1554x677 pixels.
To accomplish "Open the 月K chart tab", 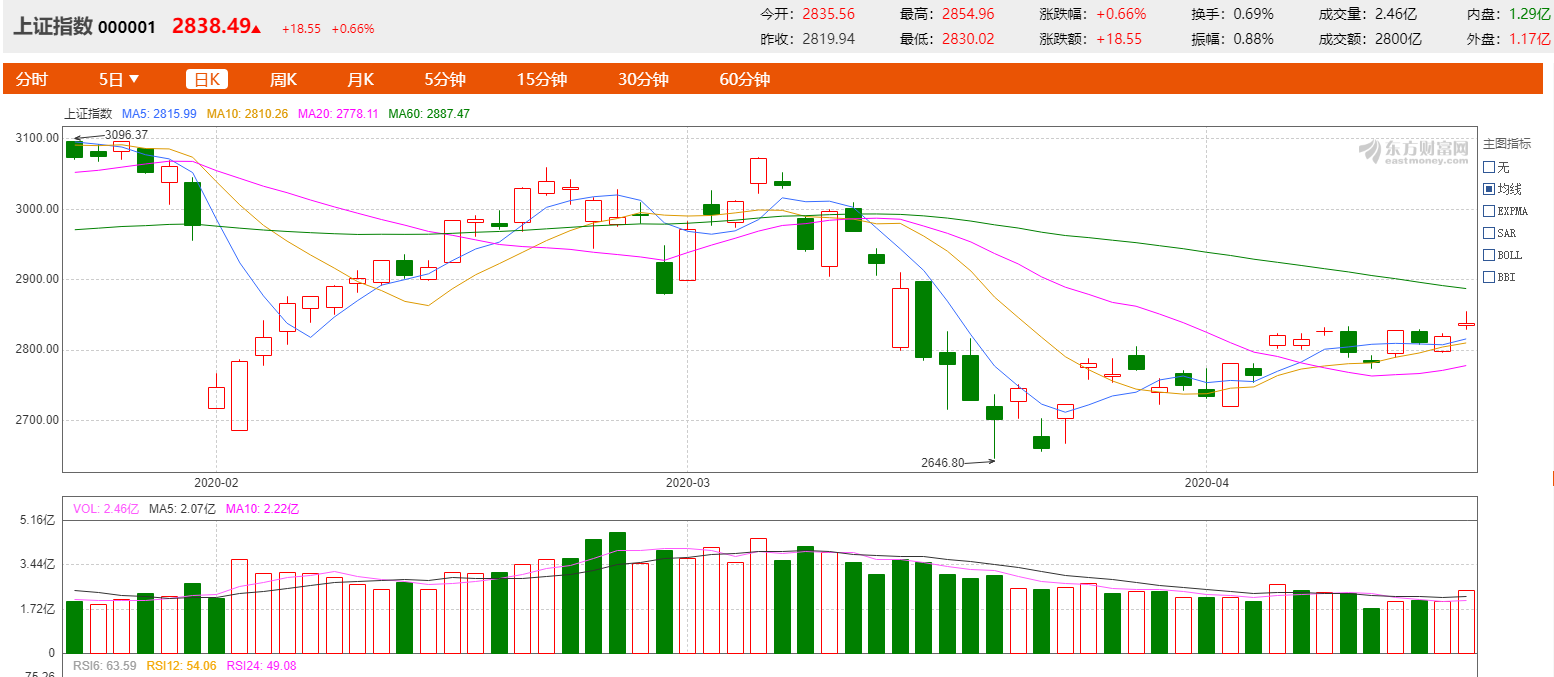I will point(360,80).
